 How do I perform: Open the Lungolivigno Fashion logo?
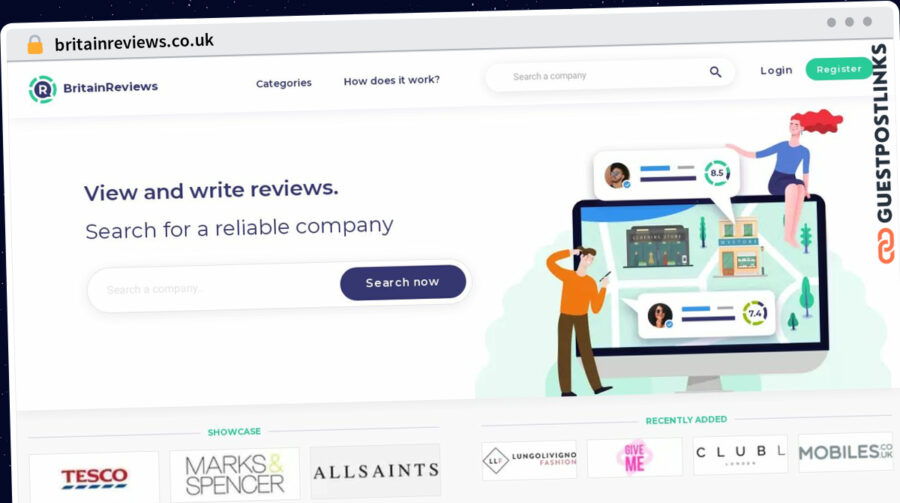tap(529, 460)
